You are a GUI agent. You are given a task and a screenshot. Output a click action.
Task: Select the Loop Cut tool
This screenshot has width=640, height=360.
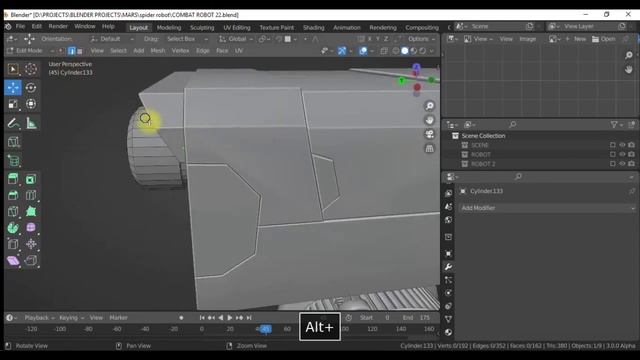pyautogui.click(x=31, y=196)
